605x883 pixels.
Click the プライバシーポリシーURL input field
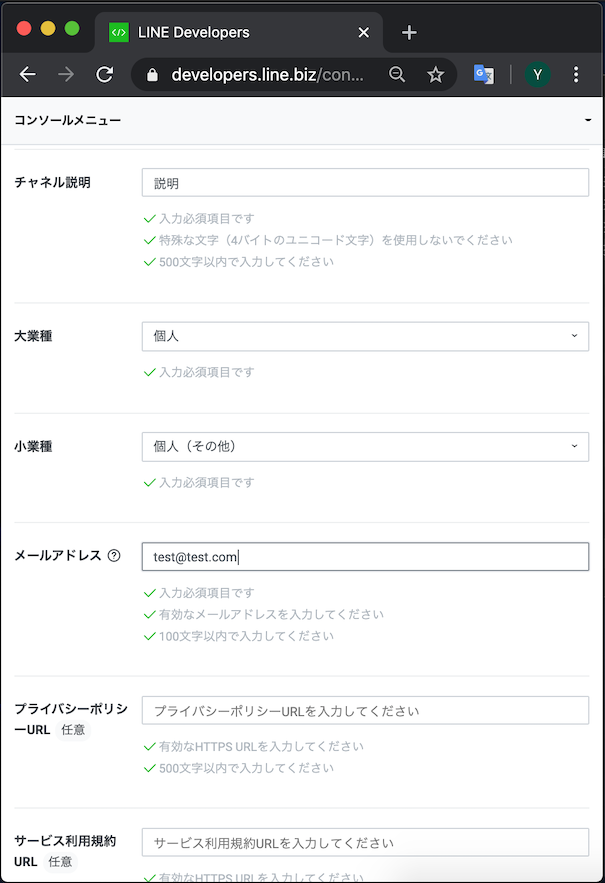pyautogui.click(x=365, y=711)
